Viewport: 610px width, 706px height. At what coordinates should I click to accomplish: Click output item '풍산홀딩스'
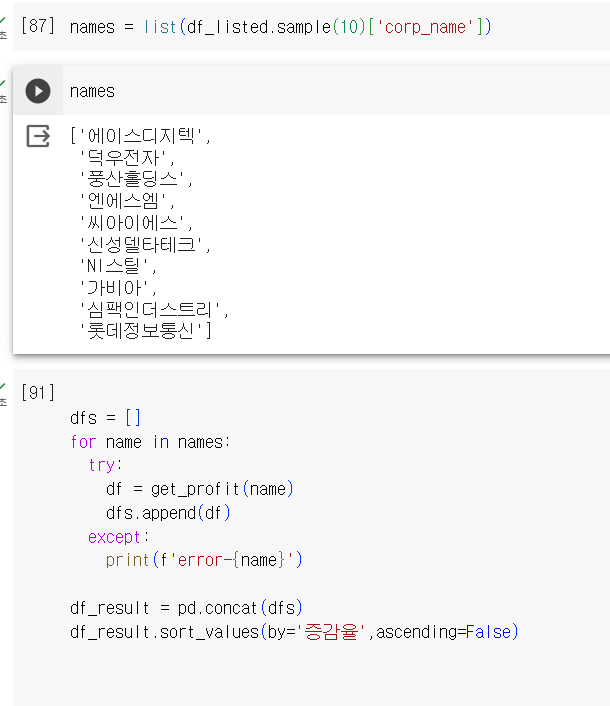132,179
